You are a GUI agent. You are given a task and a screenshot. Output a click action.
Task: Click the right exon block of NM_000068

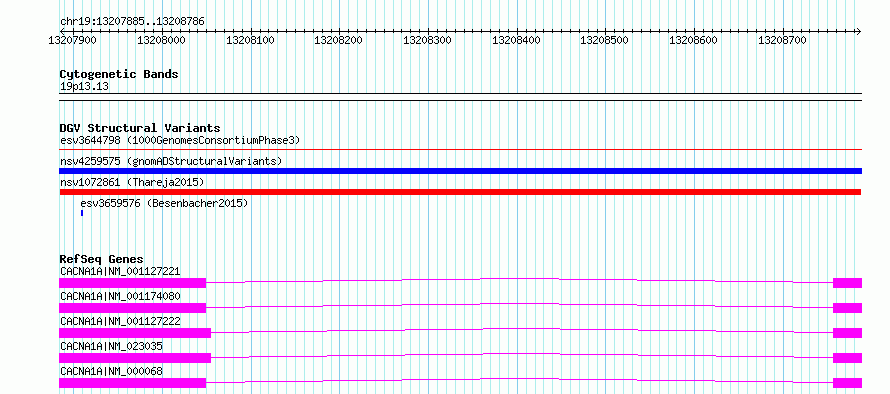pyautogui.click(x=847, y=383)
